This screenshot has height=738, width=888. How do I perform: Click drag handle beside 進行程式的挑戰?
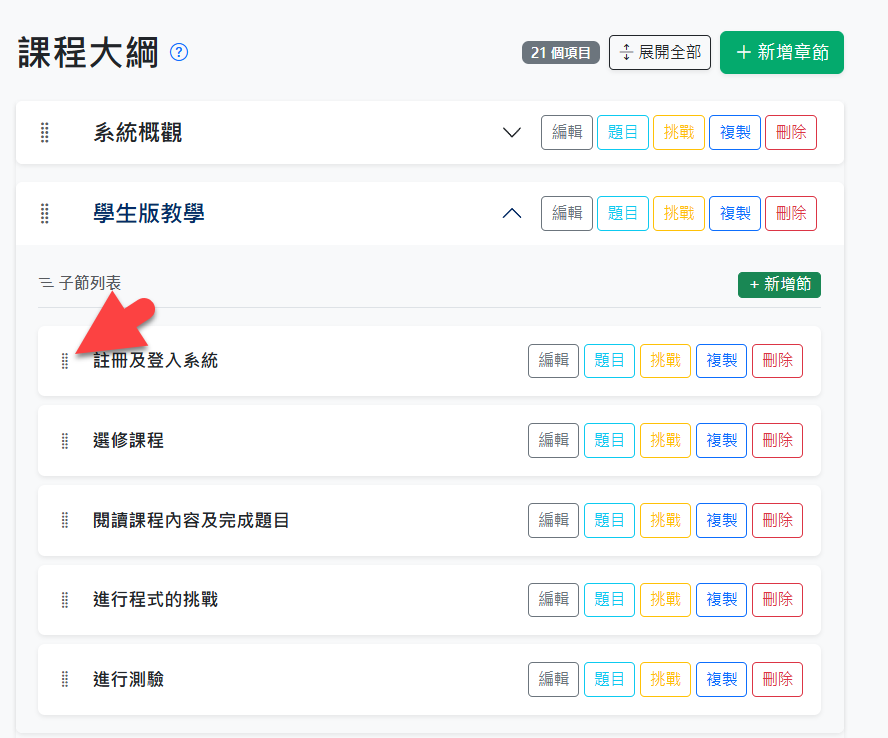(65, 600)
